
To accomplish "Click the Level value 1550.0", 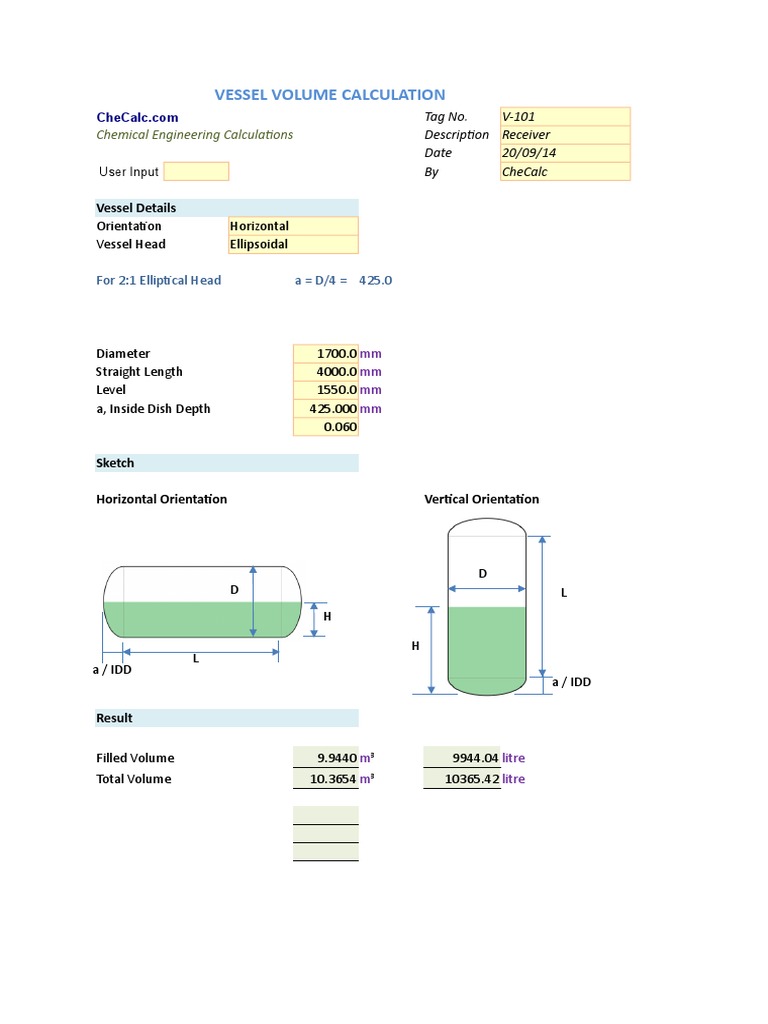I will pos(325,390).
